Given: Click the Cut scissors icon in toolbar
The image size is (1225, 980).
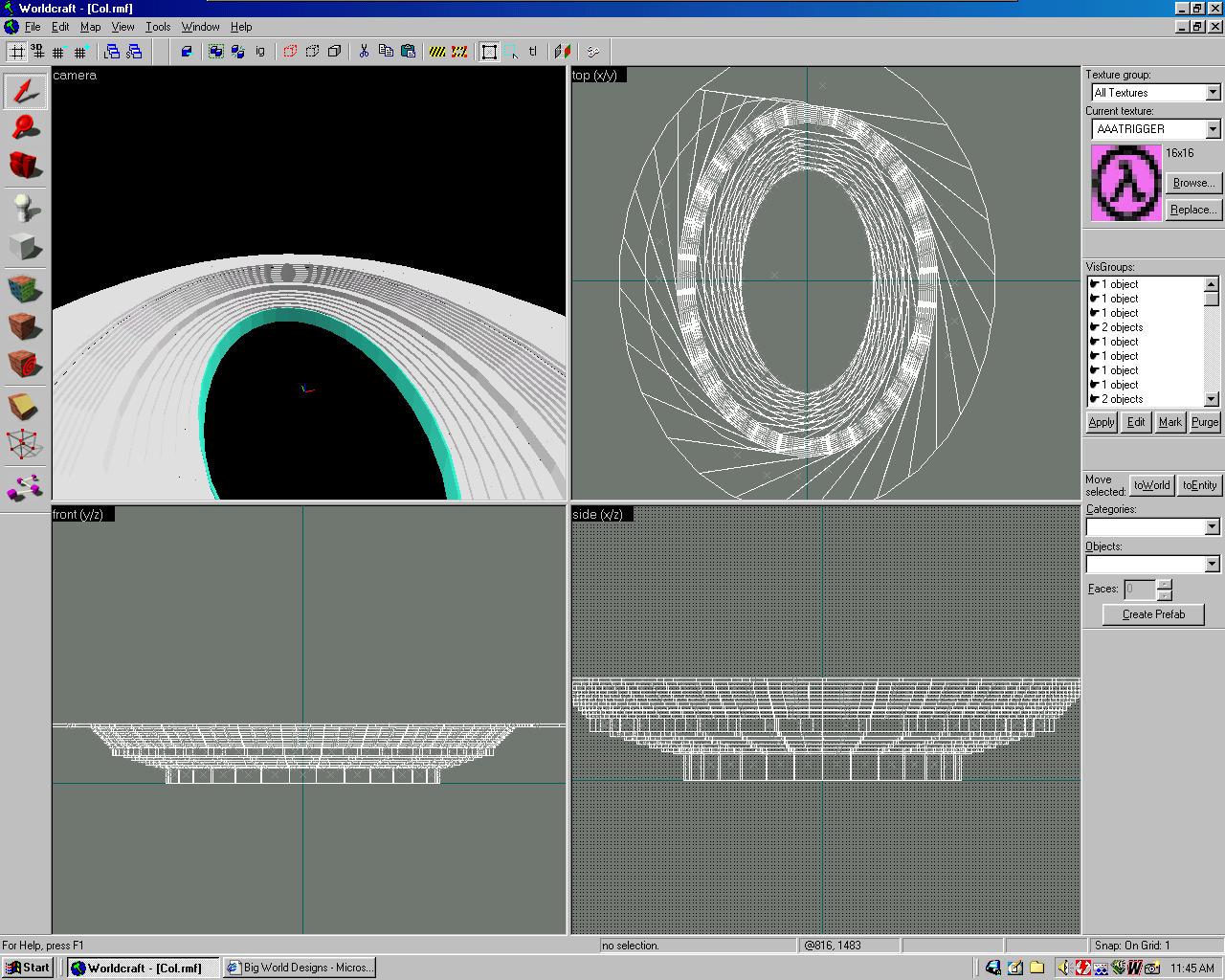Looking at the screenshot, I should pyautogui.click(x=364, y=52).
